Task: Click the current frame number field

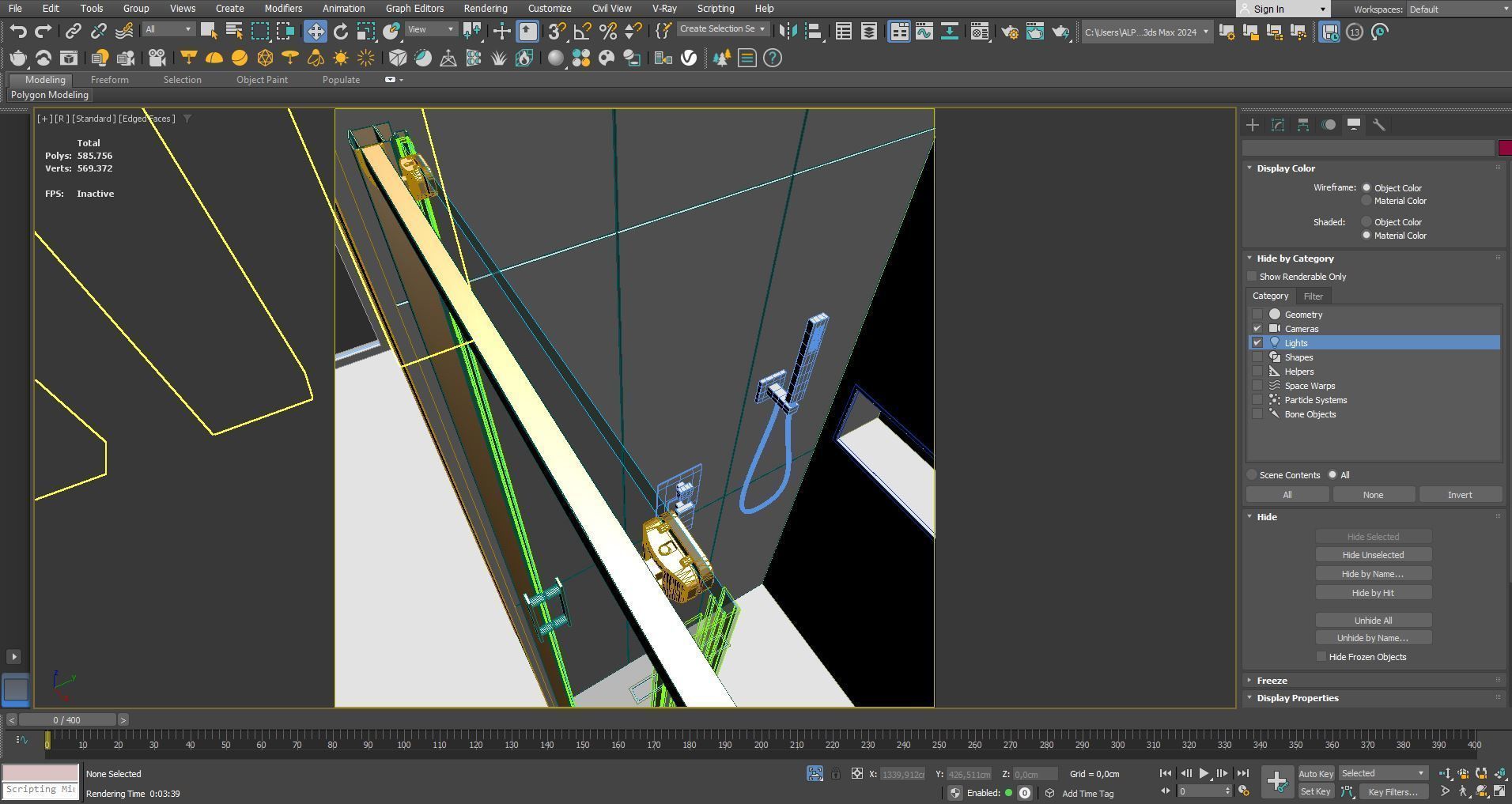Action: click(x=1200, y=791)
